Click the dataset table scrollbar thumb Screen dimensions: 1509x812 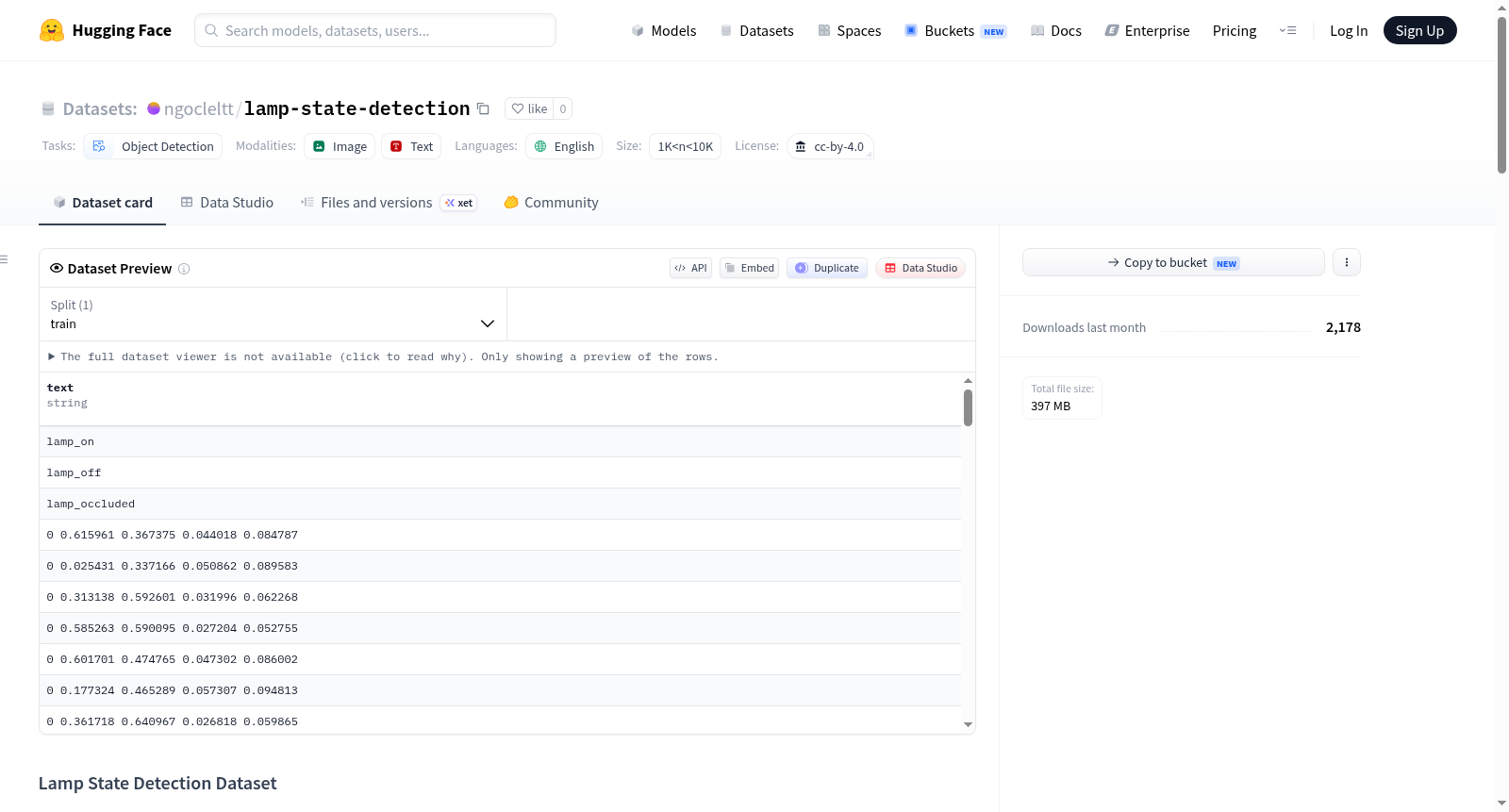pos(968,407)
